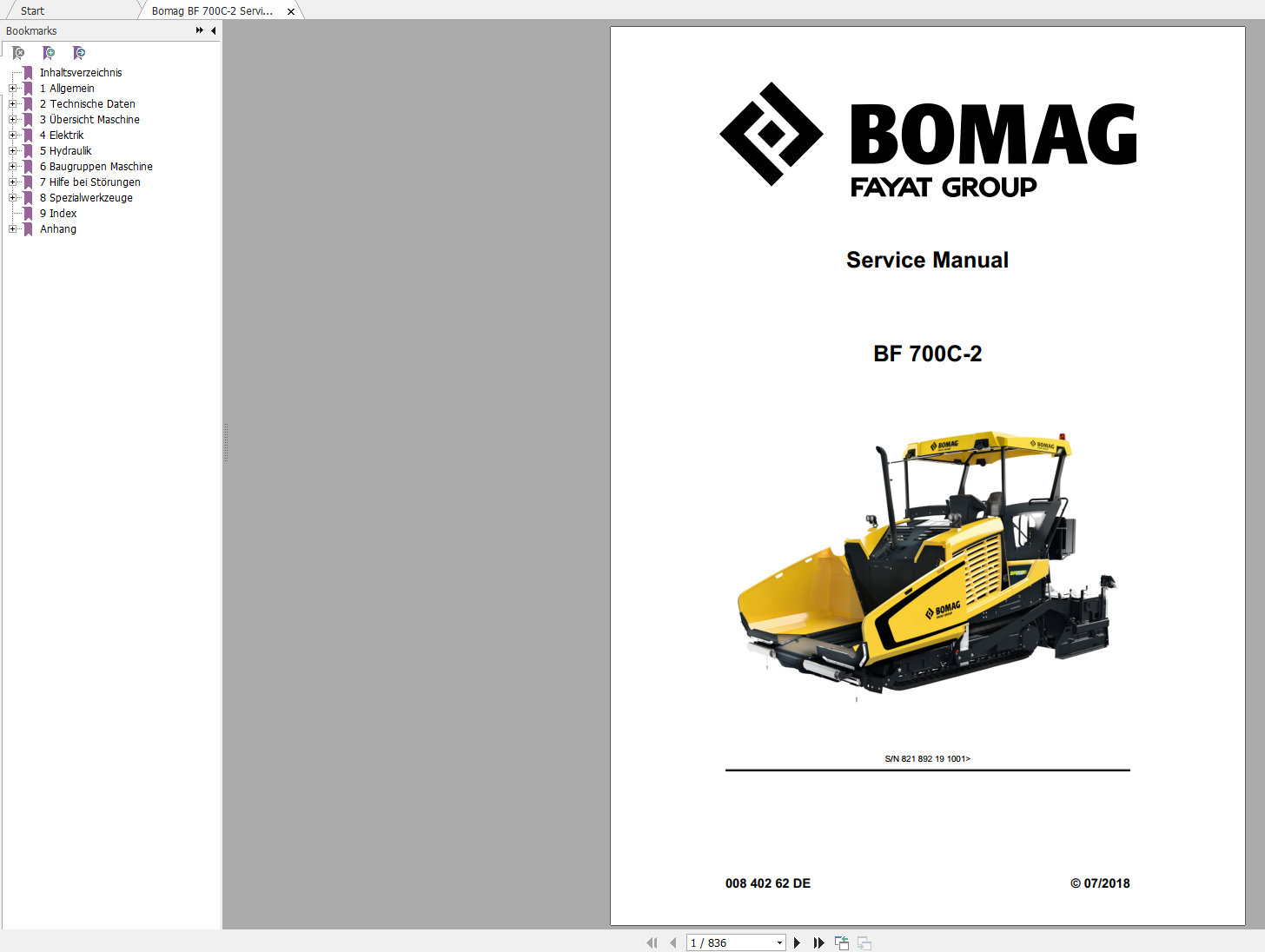Click the delete bookmark icon
The image size is (1265, 952).
pyautogui.click(x=18, y=53)
